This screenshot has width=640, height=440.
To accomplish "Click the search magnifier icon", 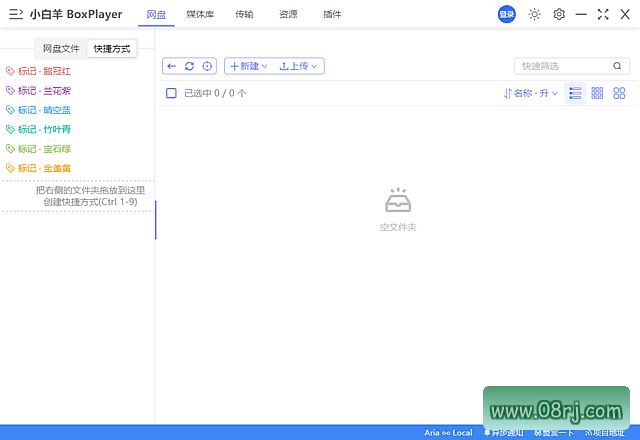I will click(x=617, y=66).
